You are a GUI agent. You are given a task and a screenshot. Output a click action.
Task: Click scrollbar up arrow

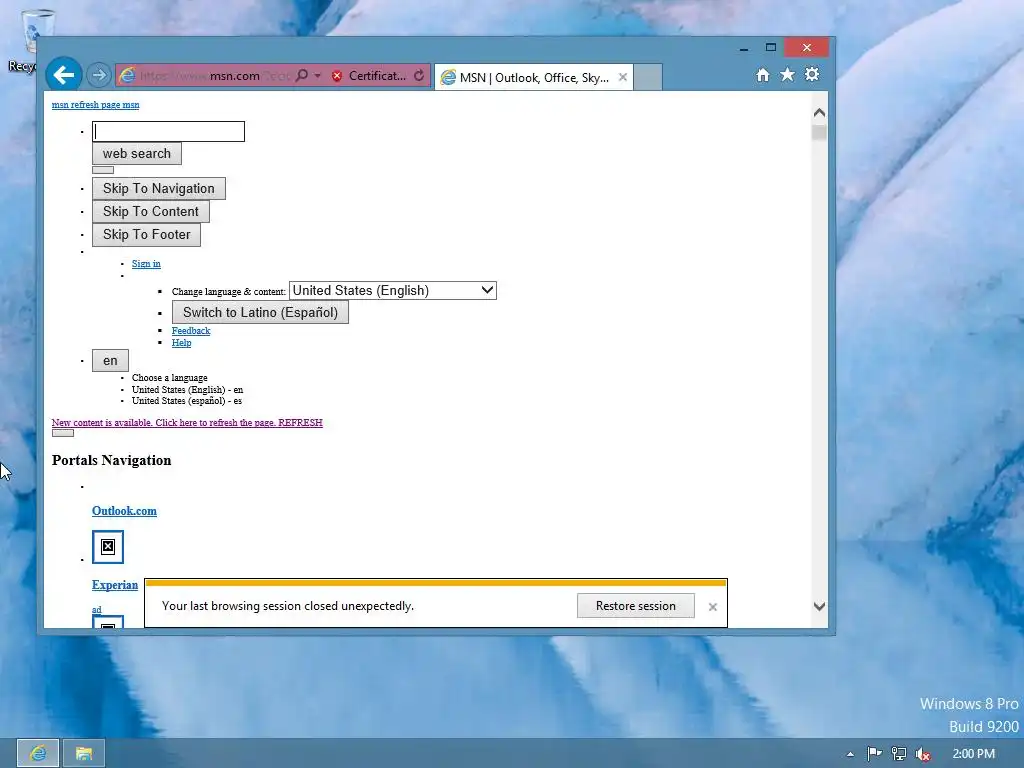click(819, 113)
